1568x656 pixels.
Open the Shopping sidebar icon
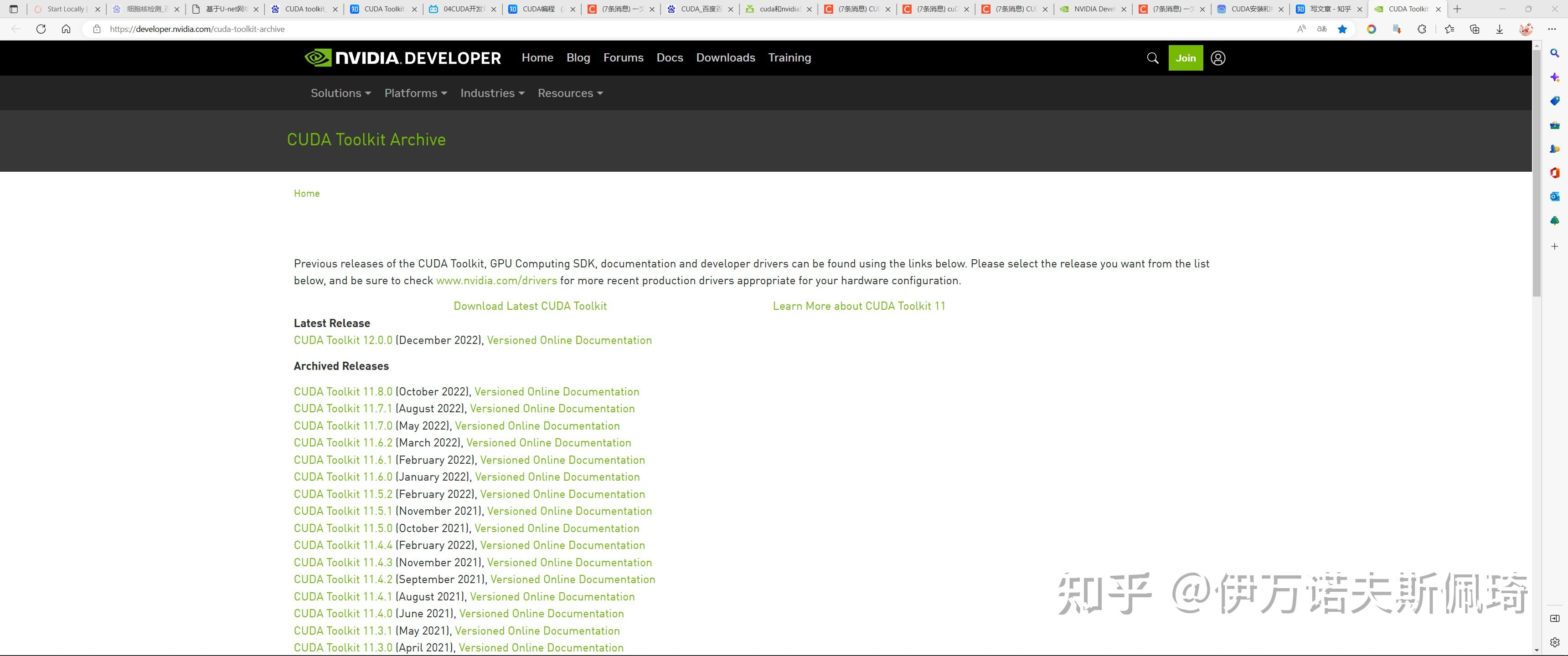point(1556,100)
